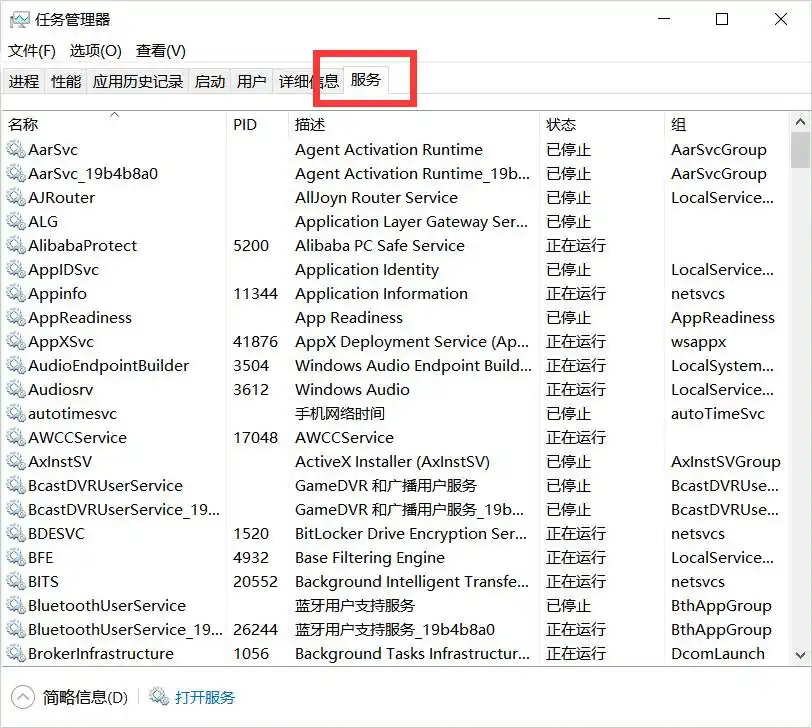Switch to the 启动 tab

(x=210, y=81)
